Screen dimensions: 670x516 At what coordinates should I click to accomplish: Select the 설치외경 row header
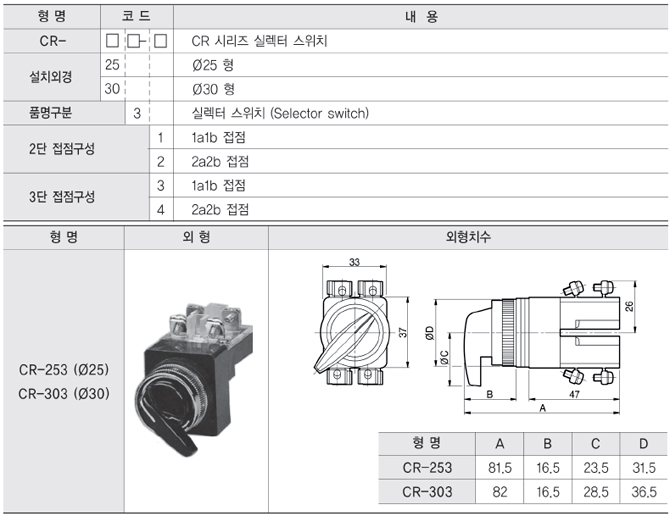coord(51,76)
